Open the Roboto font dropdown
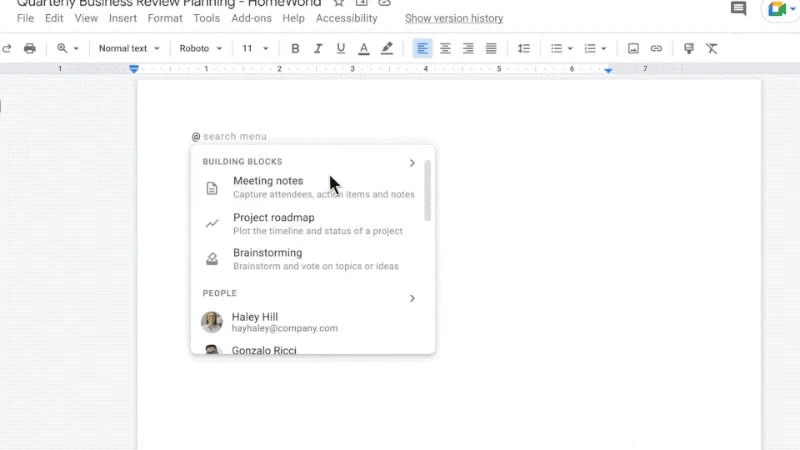The image size is (800, 450). [x=200, y=48]
